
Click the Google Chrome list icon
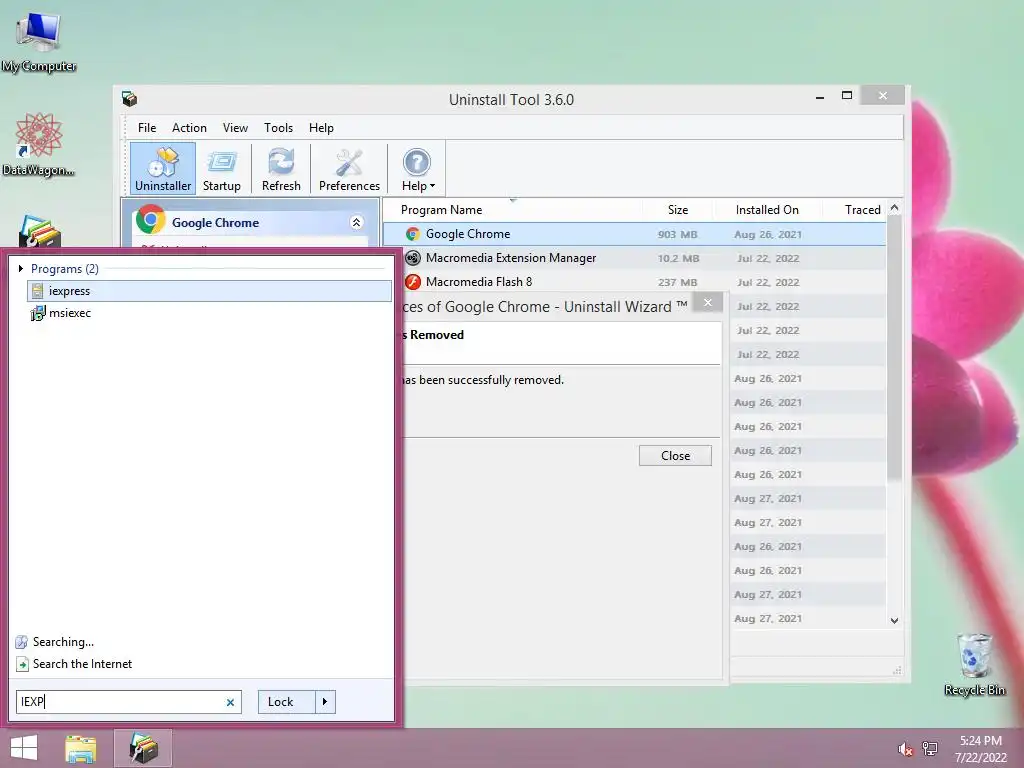point(413,234)
